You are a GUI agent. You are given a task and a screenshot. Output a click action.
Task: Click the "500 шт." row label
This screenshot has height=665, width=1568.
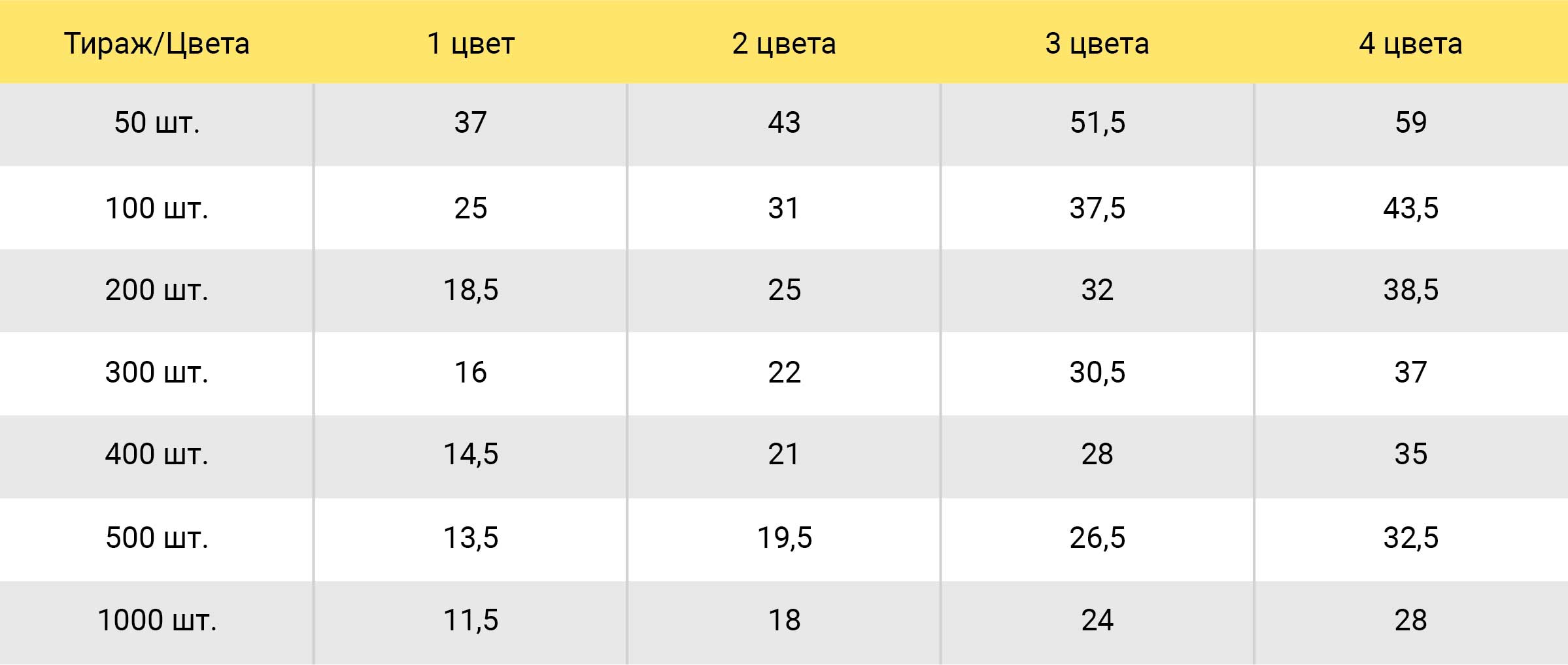(157, 538)
